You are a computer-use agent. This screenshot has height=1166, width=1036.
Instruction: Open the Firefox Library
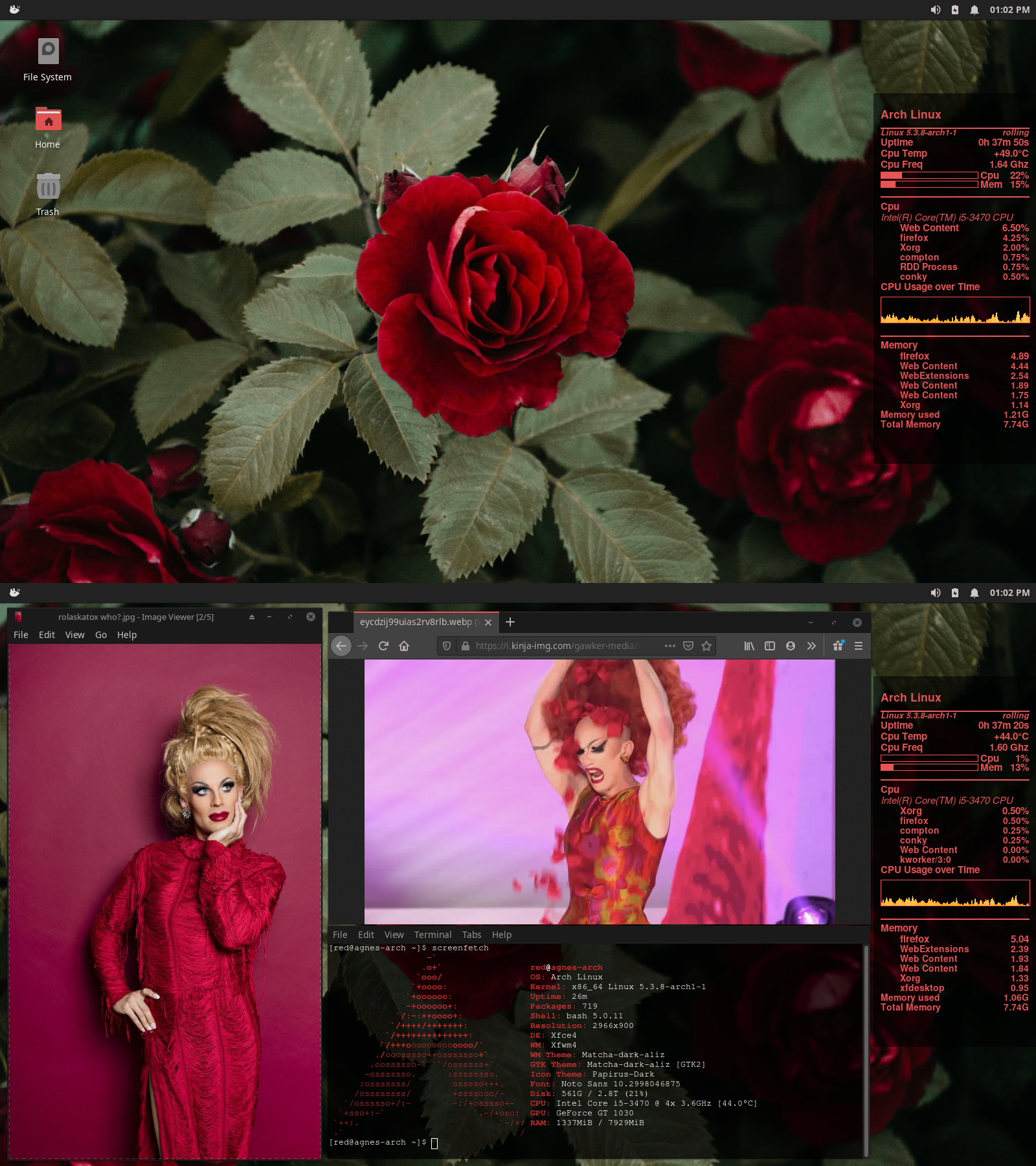pos(749,646)
